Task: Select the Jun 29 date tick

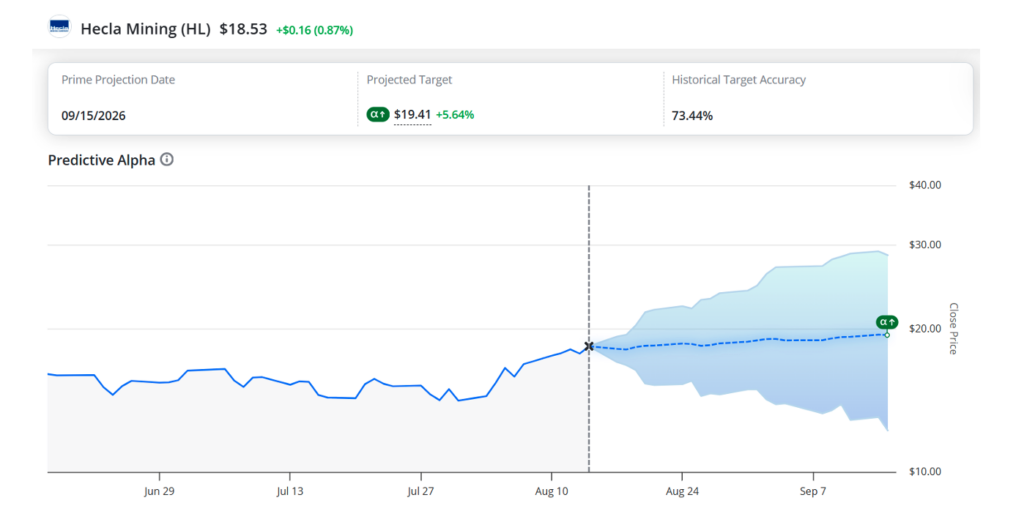Action: pyautogui.click(x=159, y=491)
